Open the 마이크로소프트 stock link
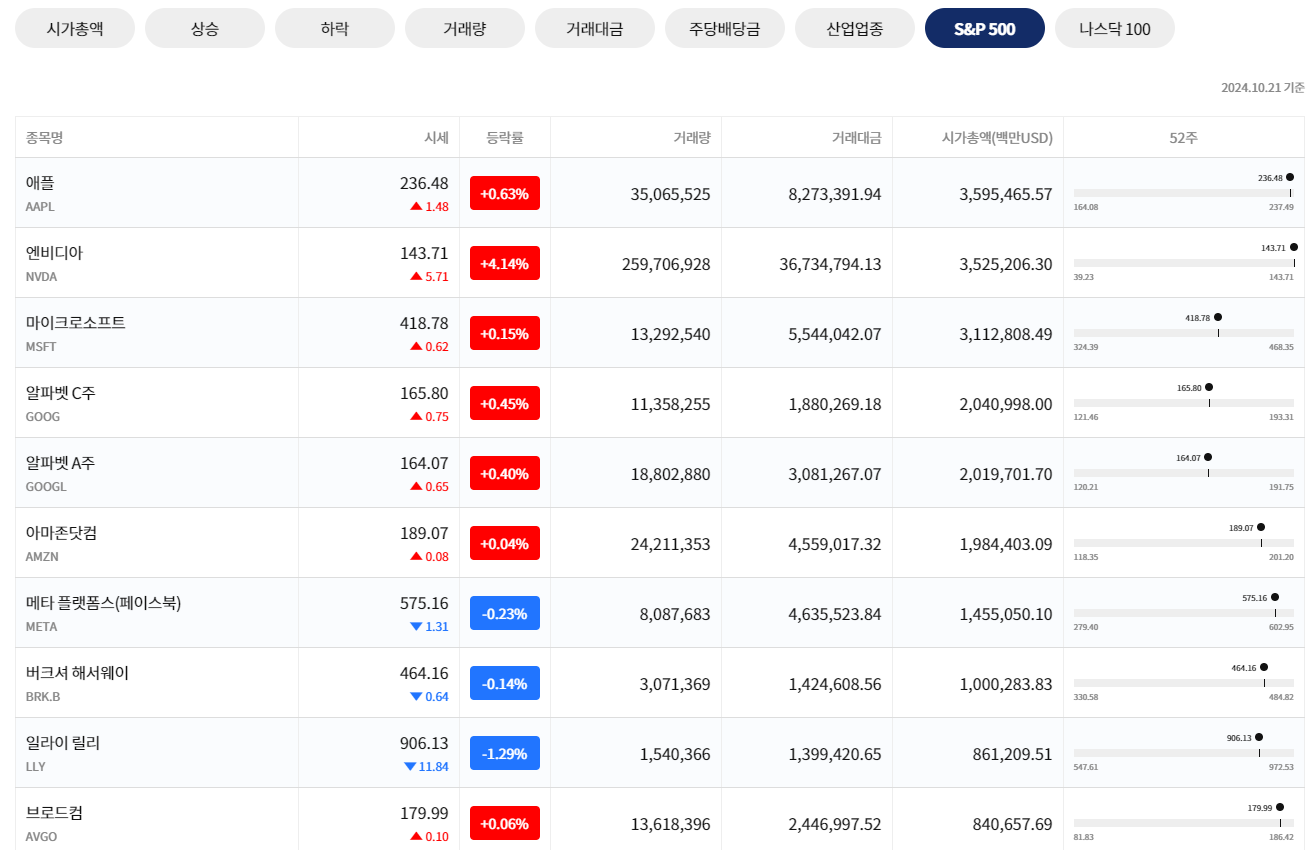The width and height of the screenshot is (1309, 850). pos(76,323)
